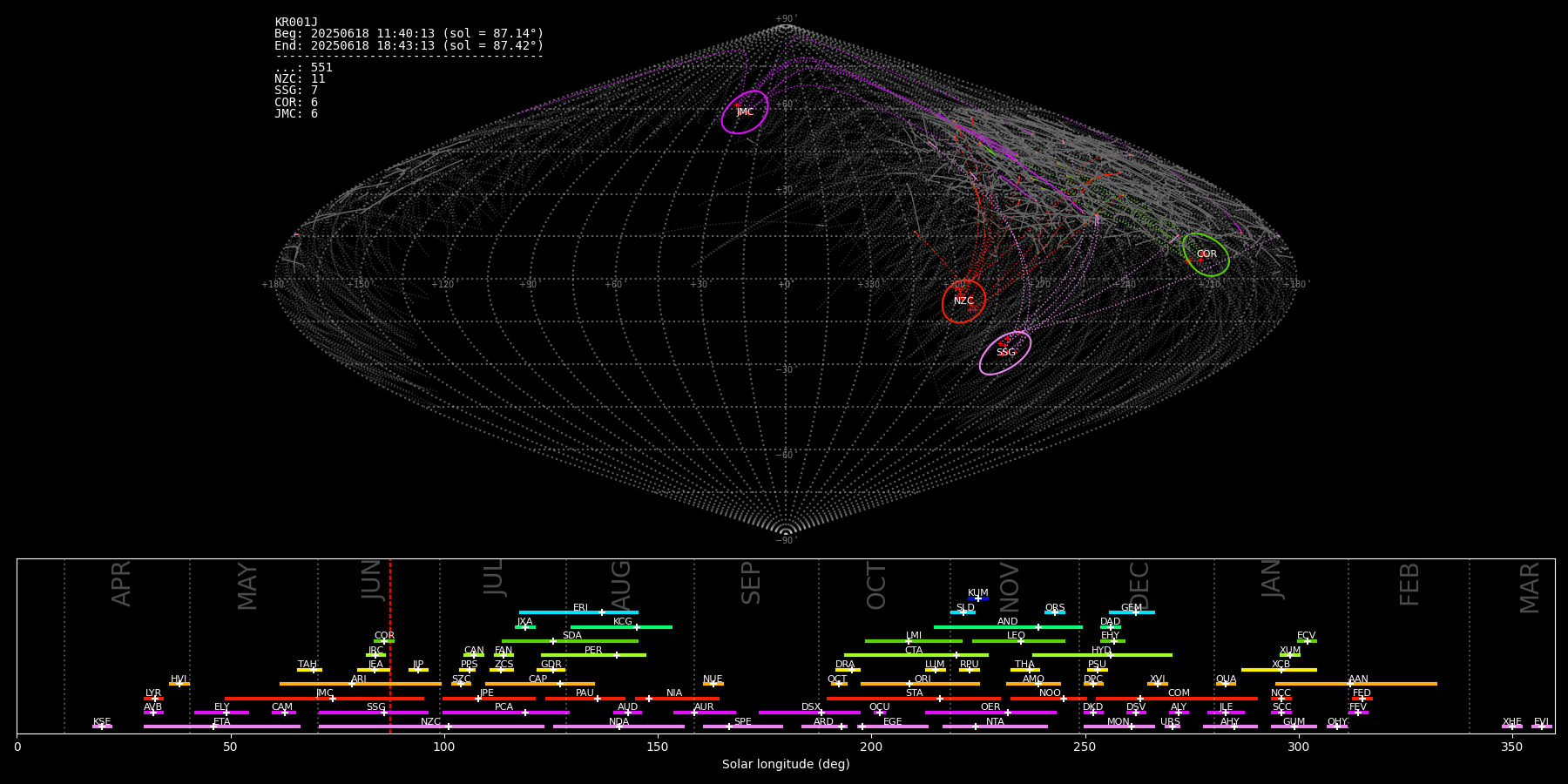Click the MON shower label in the timeline
1568x784 pixels.
(x=1118, y=722)
